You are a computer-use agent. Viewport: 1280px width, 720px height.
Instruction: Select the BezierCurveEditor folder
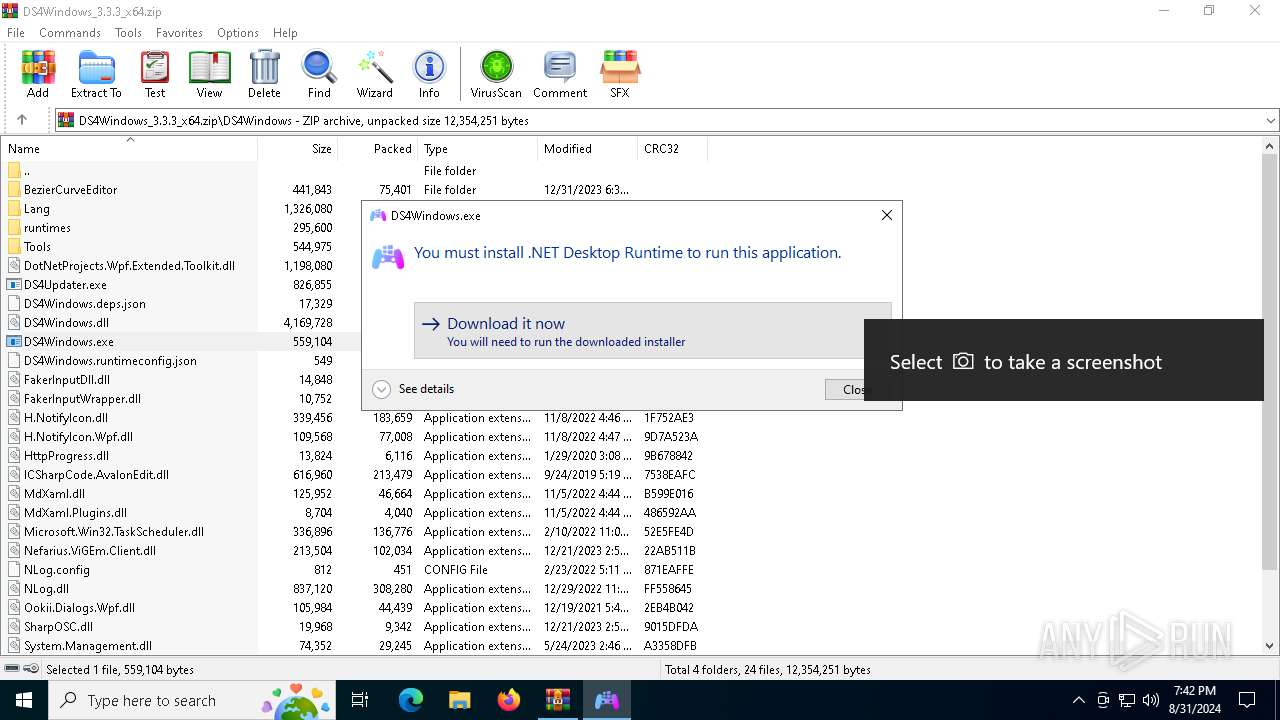pos(70,189)
